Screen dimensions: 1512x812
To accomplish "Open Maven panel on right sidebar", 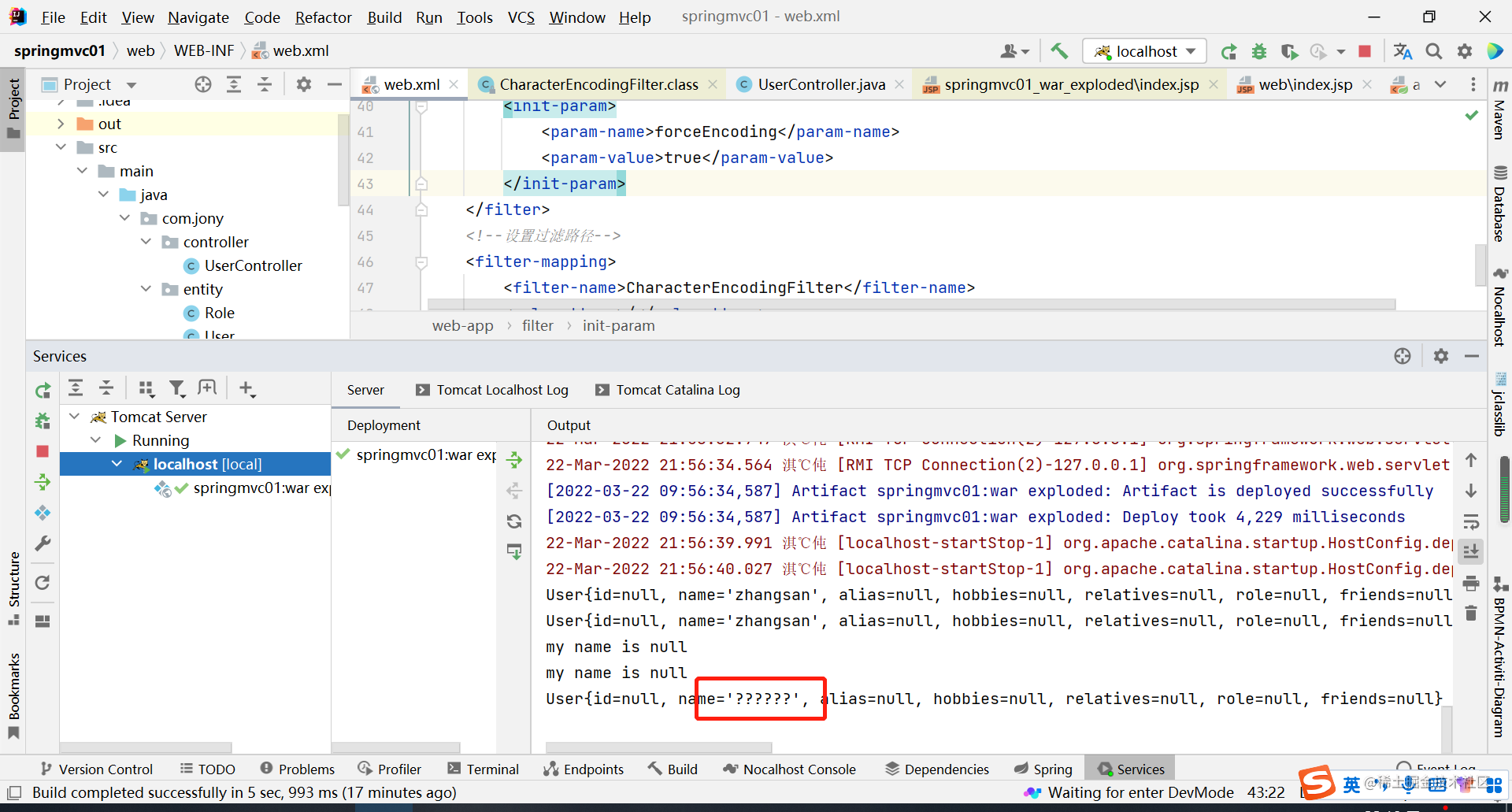I will [x=1499, y=109].
